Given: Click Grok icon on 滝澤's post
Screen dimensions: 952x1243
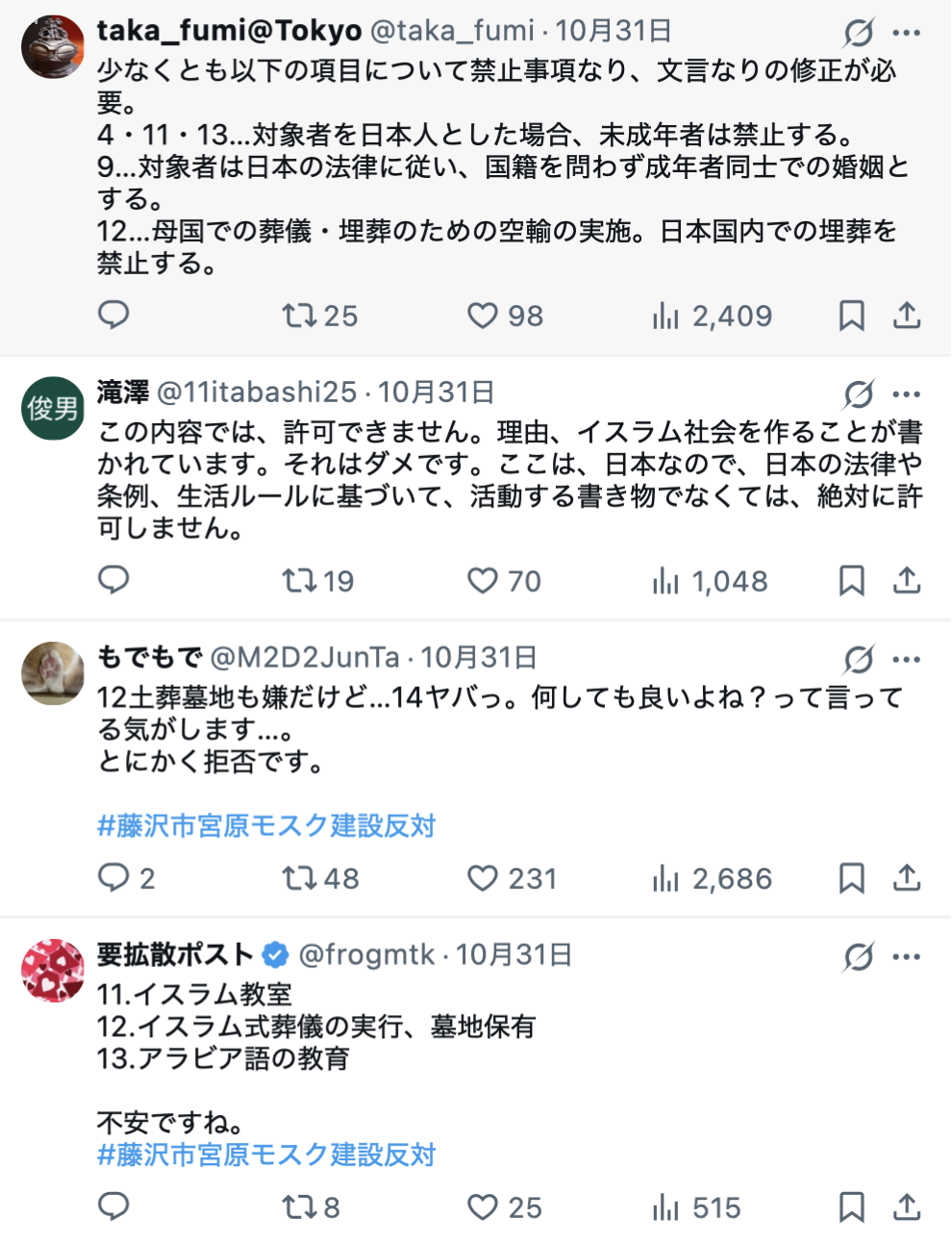Looking at the screenshot, I should point(858,394).
